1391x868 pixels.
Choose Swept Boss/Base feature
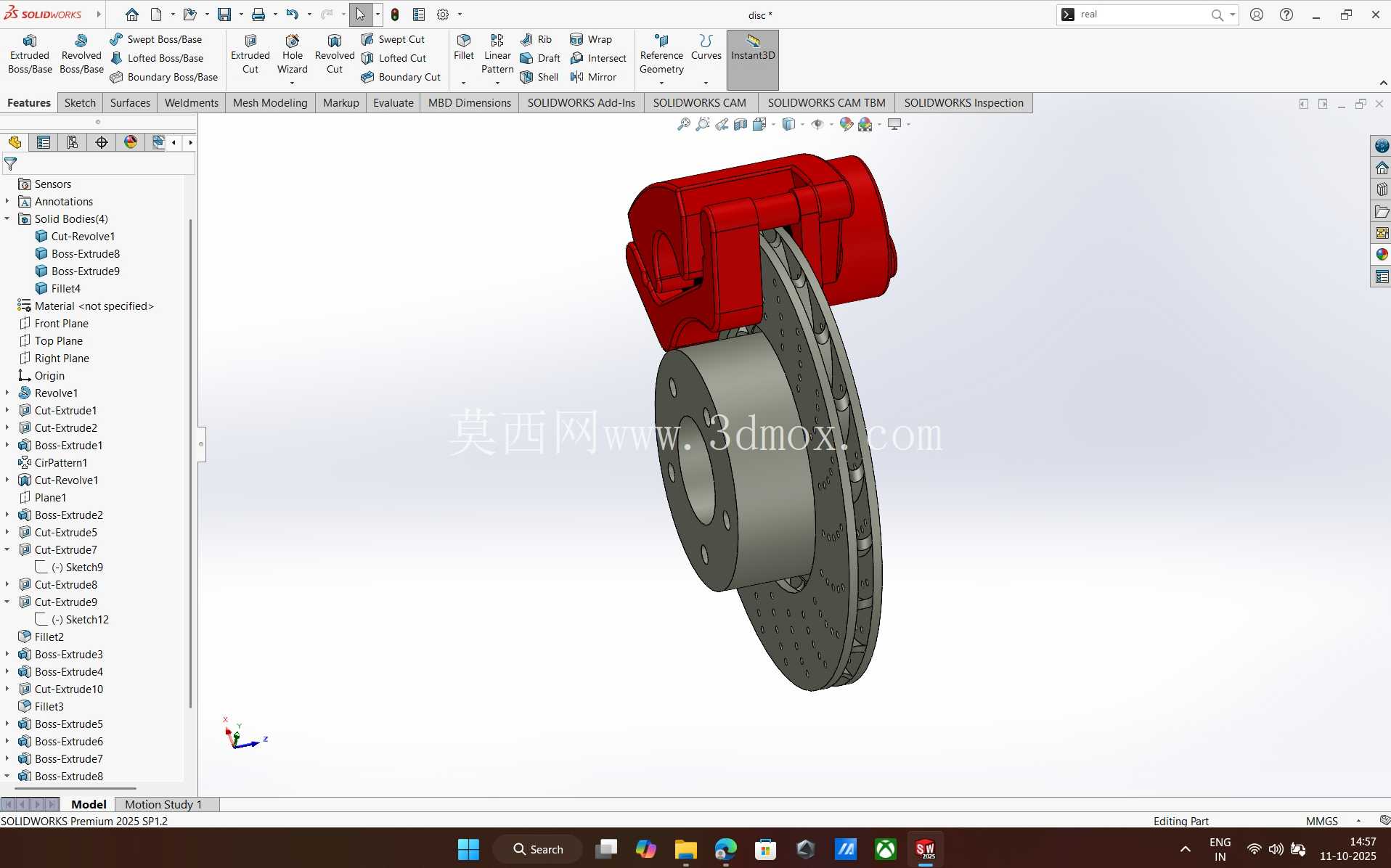tap(156, 39)
